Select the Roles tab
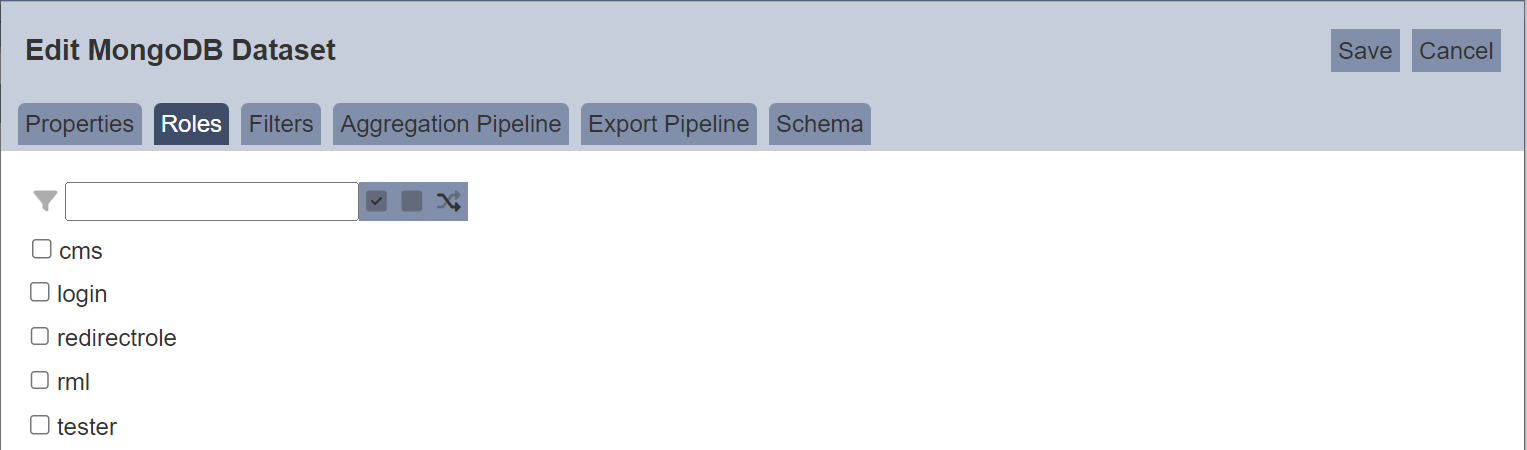 click(x=191, y=124)
